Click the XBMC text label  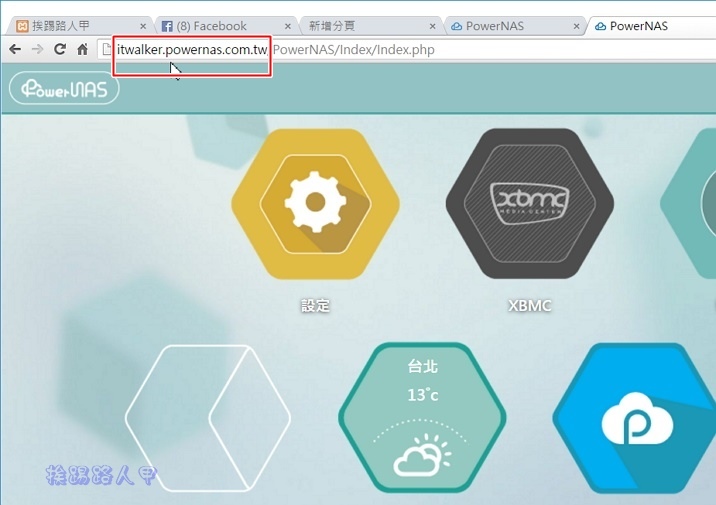coord(529,306)
